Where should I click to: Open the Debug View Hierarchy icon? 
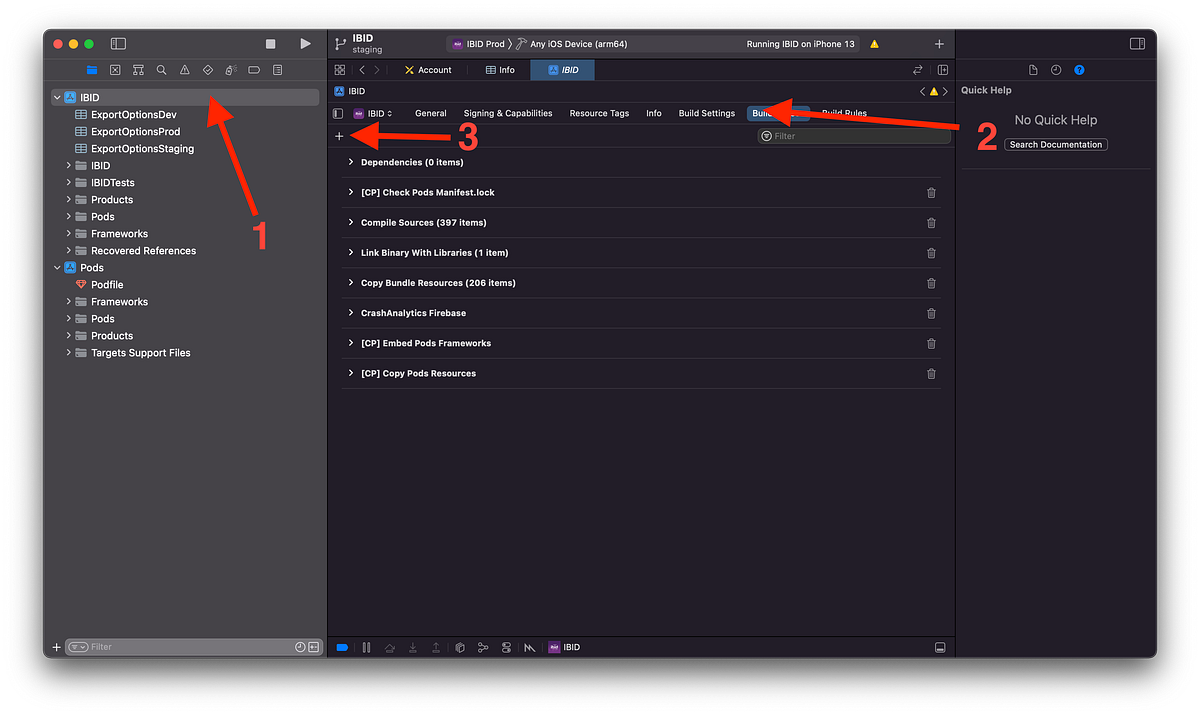(x=461, y=647)
